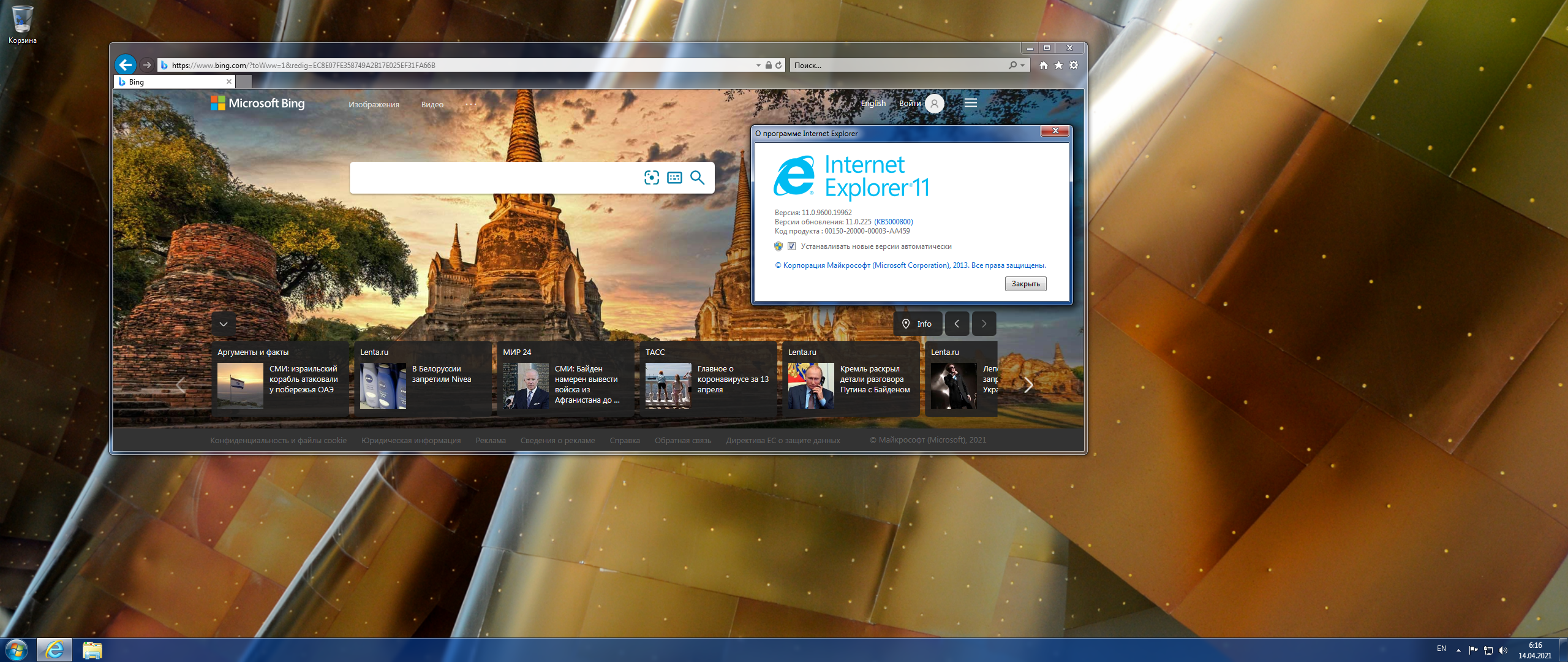Click Войти sign-in link

coord(910,103)
